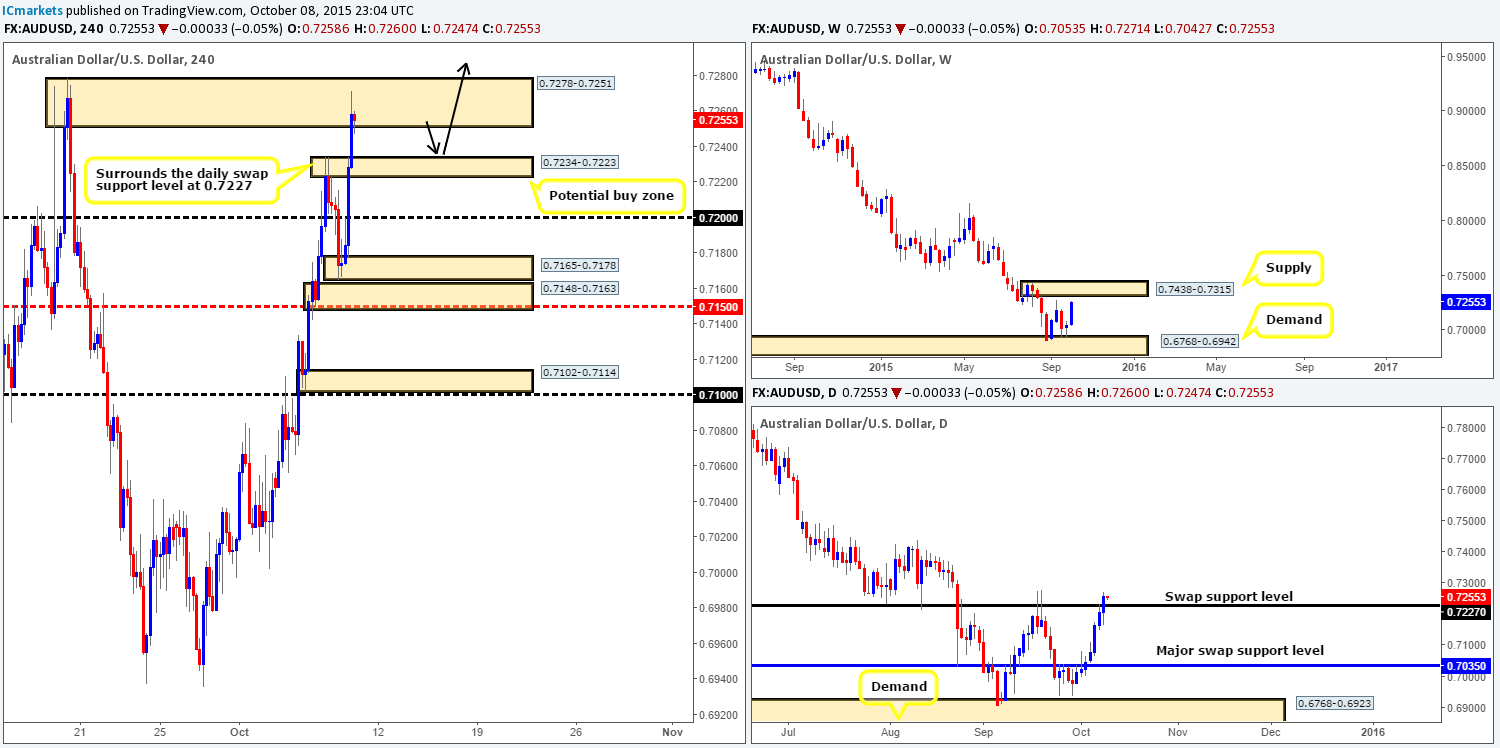
Task: Click the 'Australian Dollar/U.S. Dollar, D' chart label
Action: click(x=856, y=424)
